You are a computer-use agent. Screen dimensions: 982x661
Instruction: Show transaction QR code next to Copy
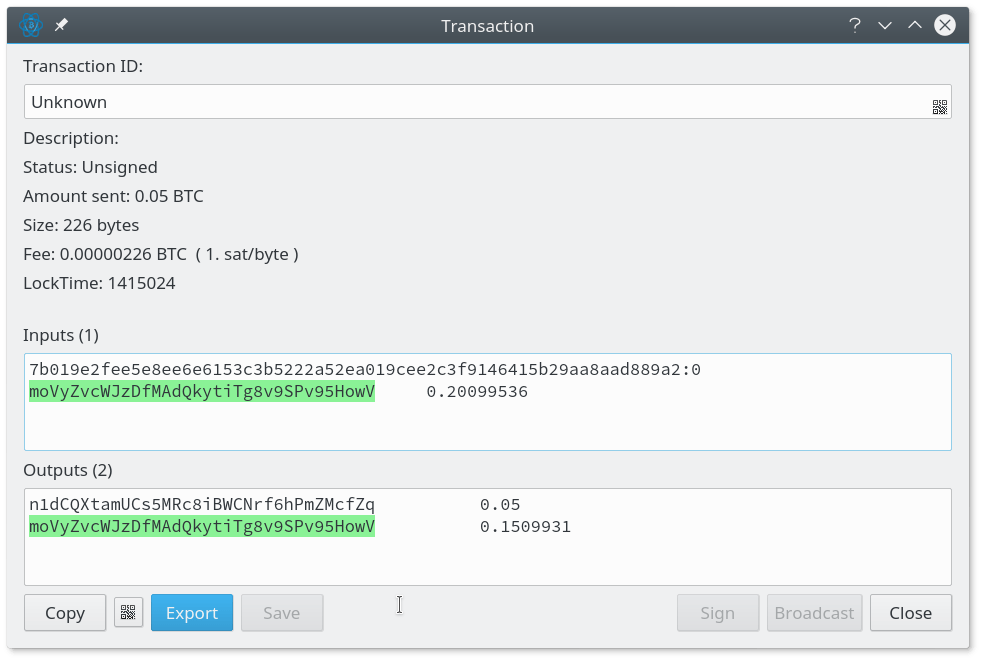point(128,613)
